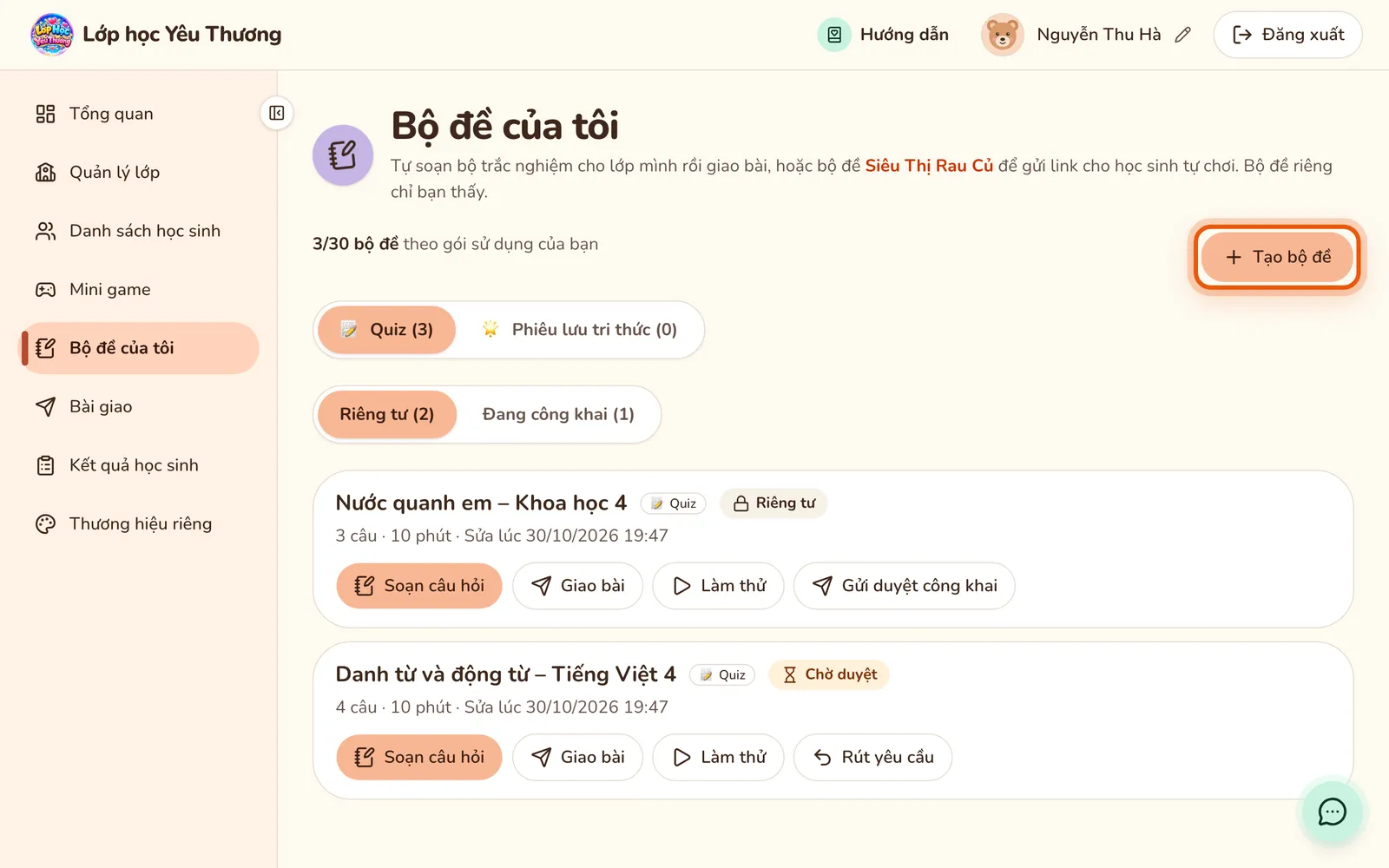This screenshot has height=868, width=1389.
Task: Click Gửi duyệt công khai button
Action: [905, 586]
